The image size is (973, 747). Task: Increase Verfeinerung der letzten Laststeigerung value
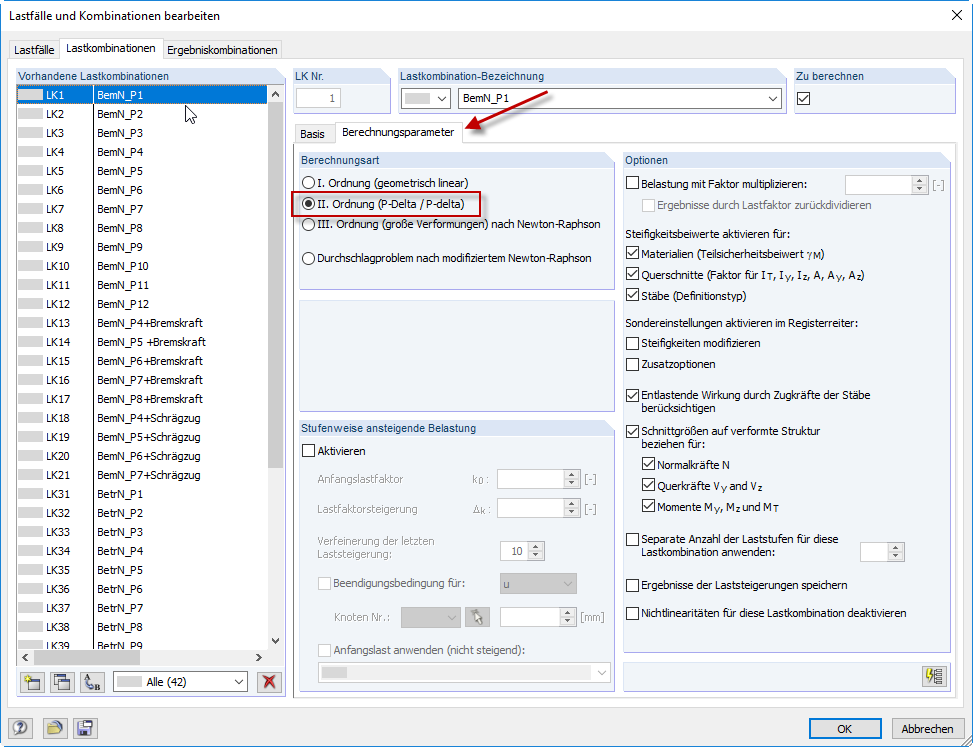pyautogui.click(x=537, y=547)
